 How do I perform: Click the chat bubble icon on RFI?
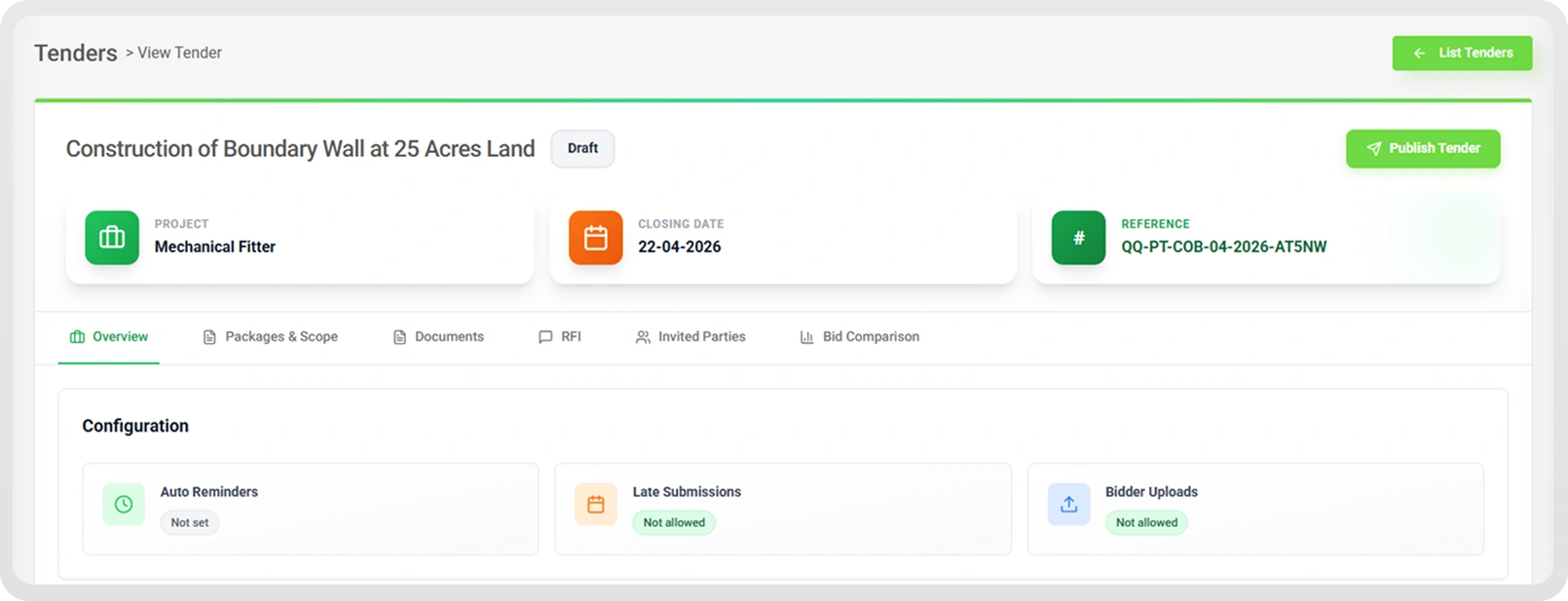click(x=545, y=337)
